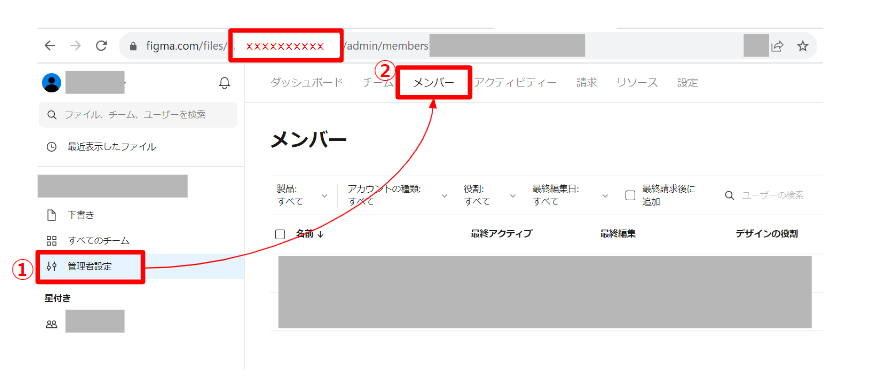Expand the 製品 filter dropdown
The image size is (869, 389).
[x=302, y=195]
